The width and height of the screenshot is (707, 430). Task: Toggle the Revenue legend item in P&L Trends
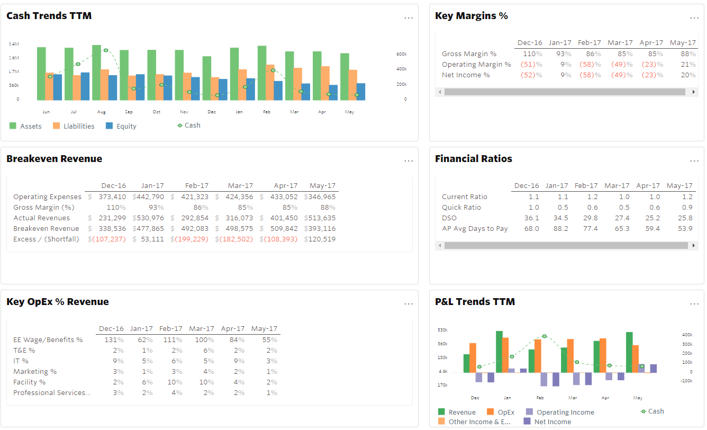click(457, 412)
